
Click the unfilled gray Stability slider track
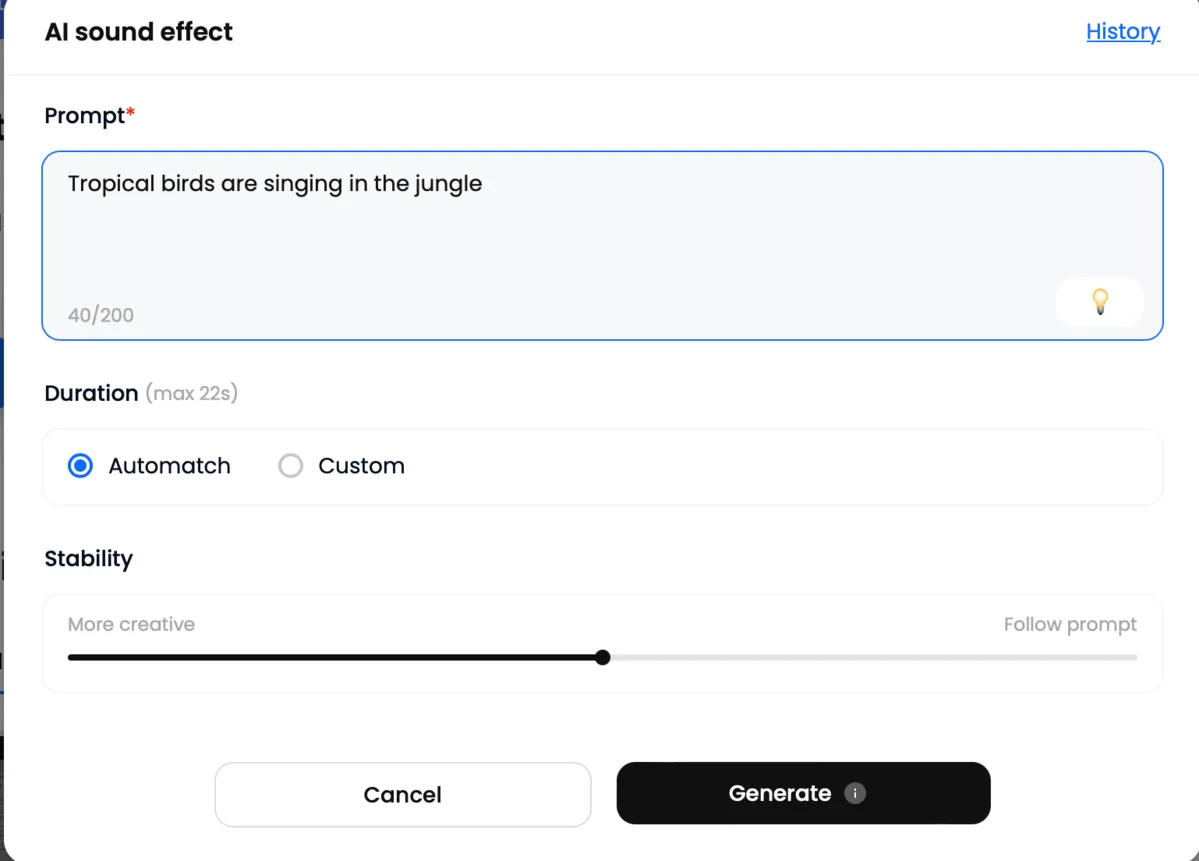[x=870, y=657]
